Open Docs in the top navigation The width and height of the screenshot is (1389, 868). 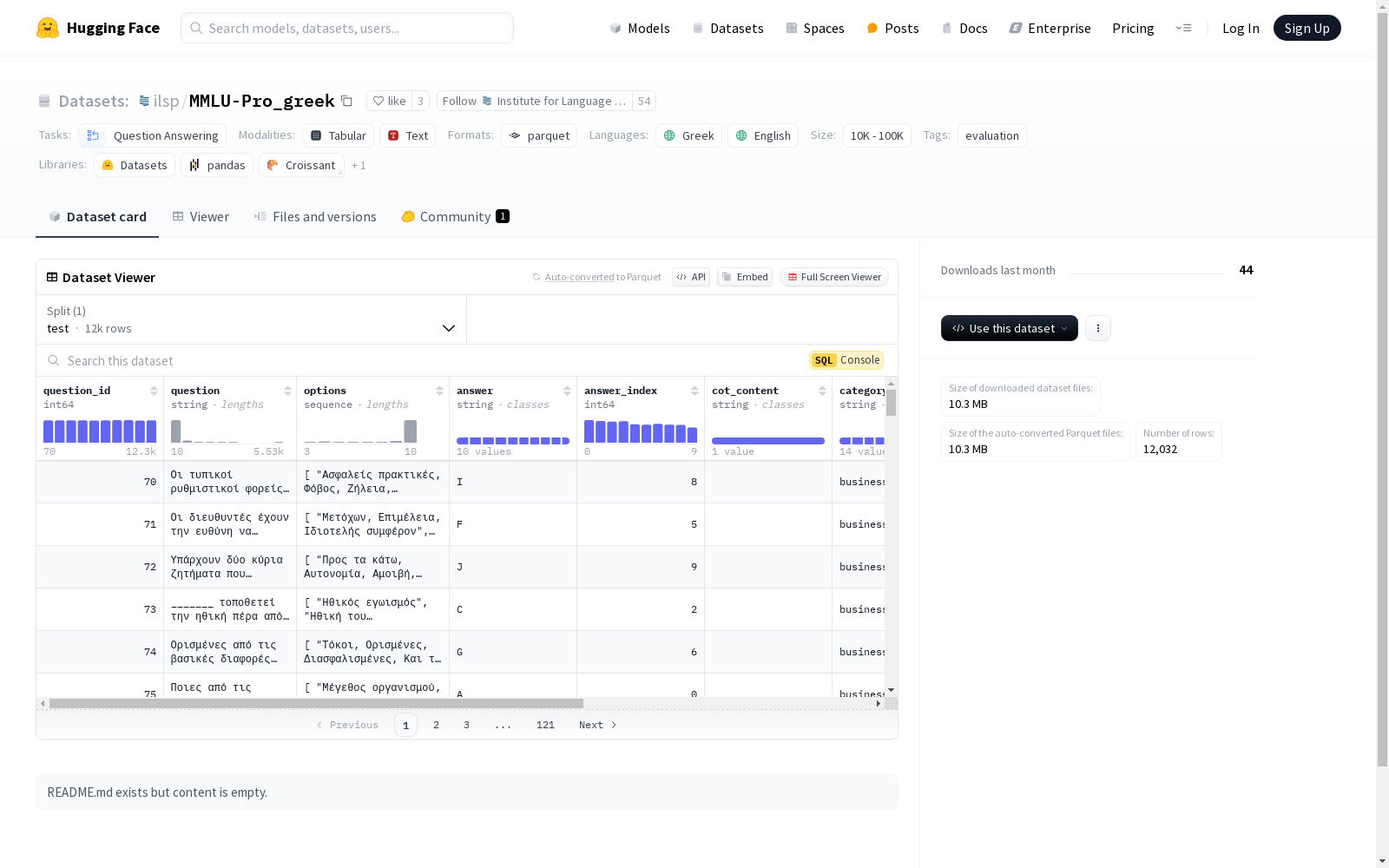click(x=964, y=28)
